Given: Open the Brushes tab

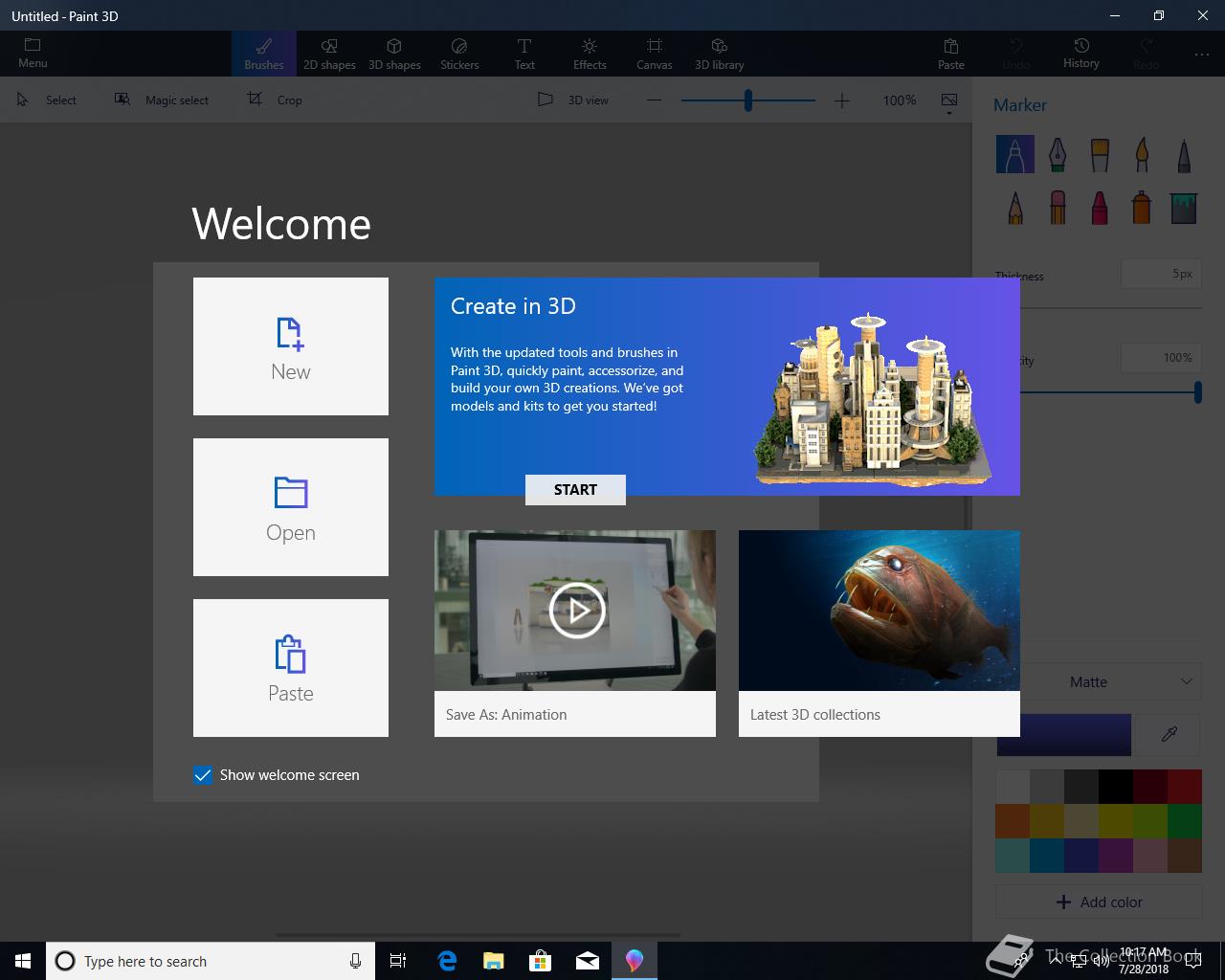Looking at the screenshot, I should [264, 54].
